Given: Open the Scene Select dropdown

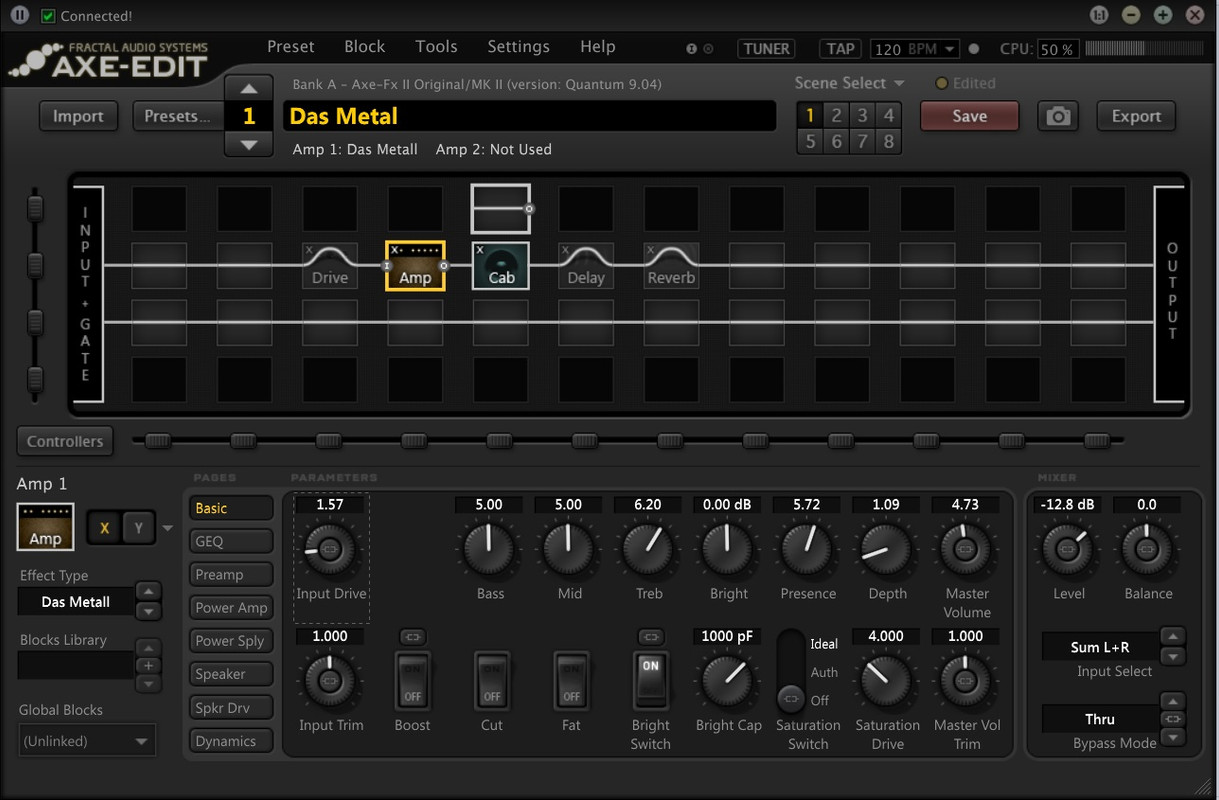Looking at the screenshot, I should (849, 83).
